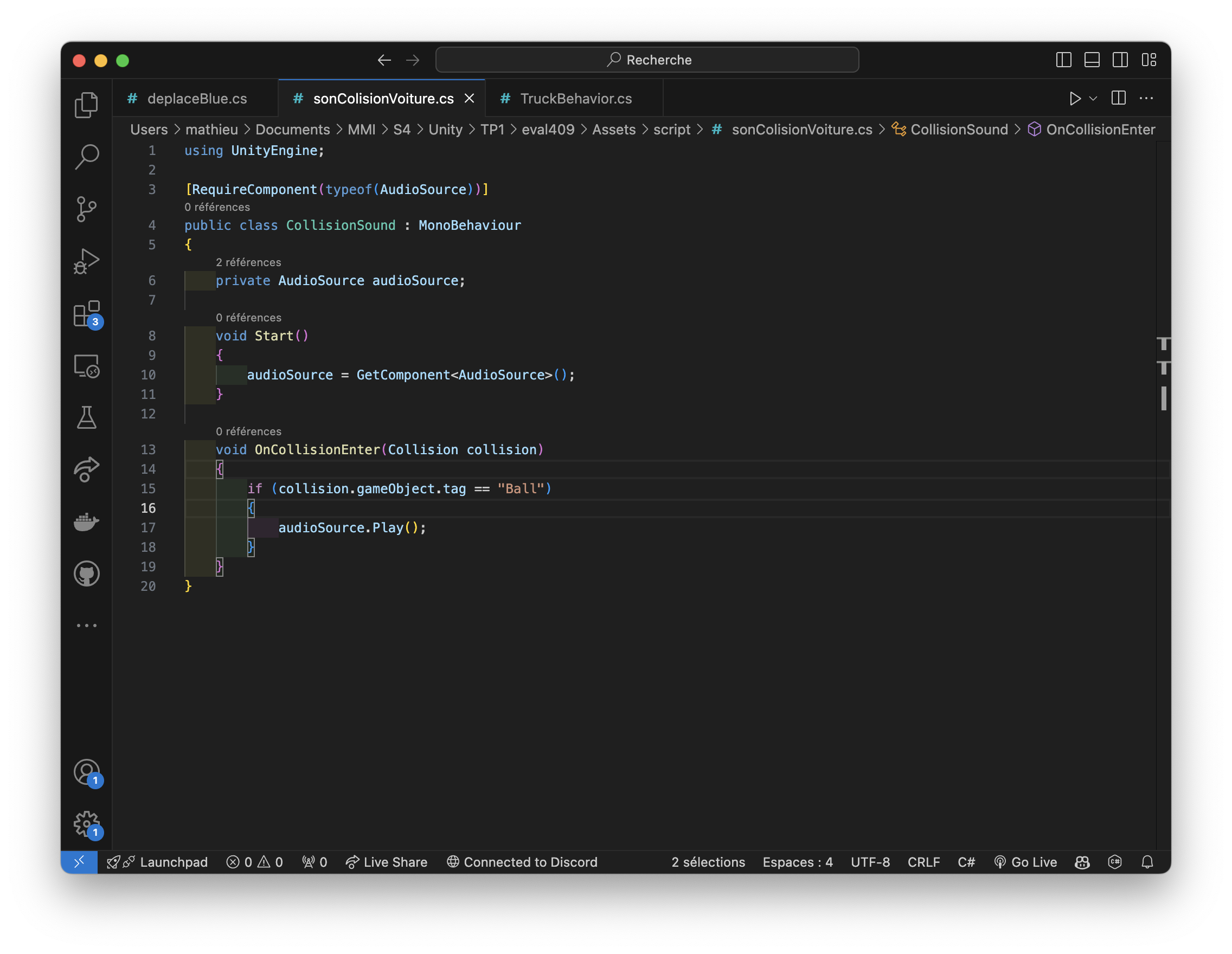Run the C# file with play icon
Viewport: 1232px width, 954px height.
pyautogui.click(x=1075, y=99)
